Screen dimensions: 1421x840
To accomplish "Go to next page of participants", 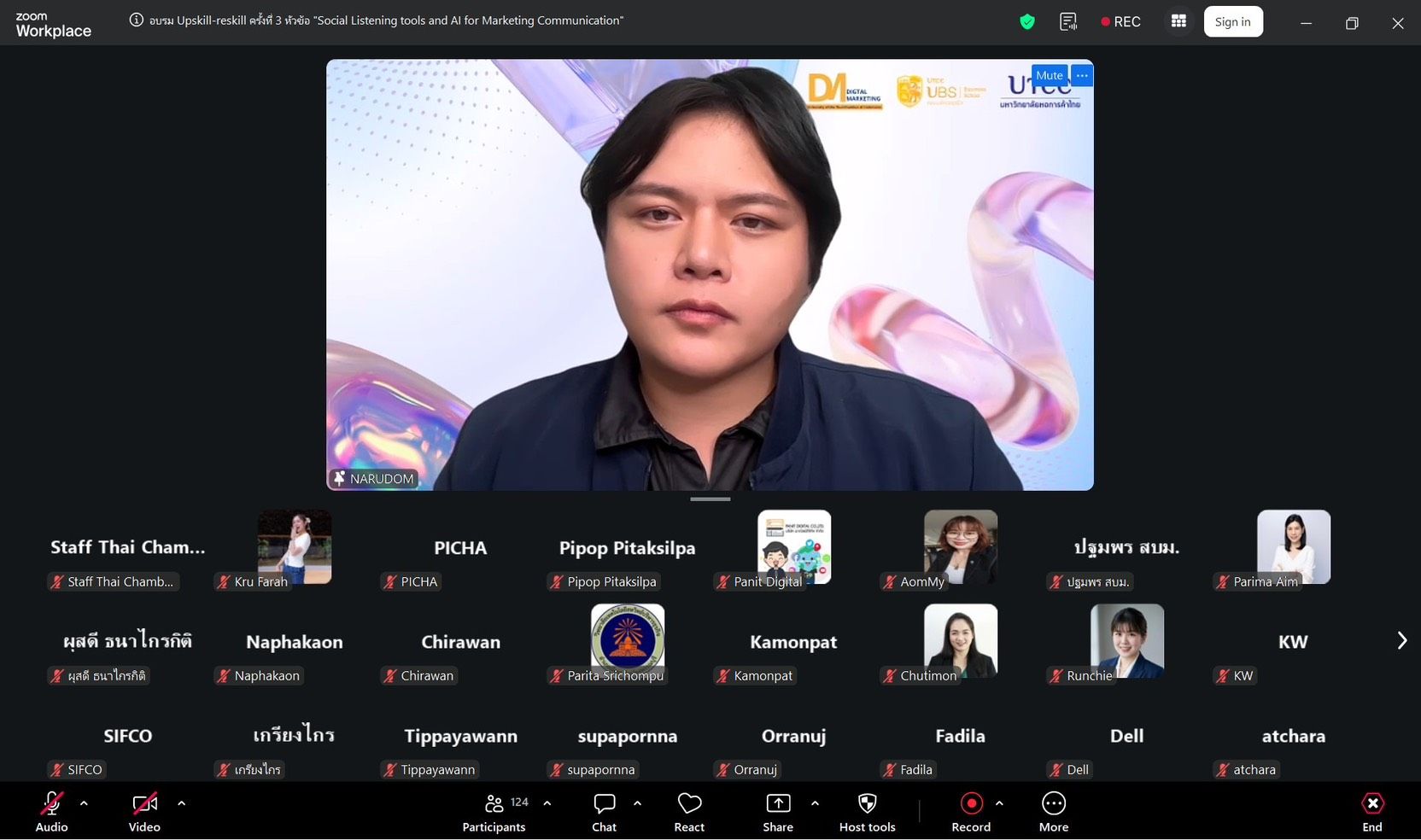I will click(x=1401, y=641).
